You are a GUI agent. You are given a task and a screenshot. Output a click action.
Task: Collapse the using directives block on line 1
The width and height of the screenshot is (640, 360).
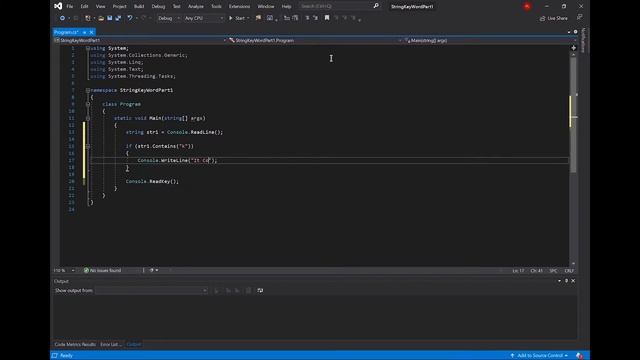pos(87,48)
